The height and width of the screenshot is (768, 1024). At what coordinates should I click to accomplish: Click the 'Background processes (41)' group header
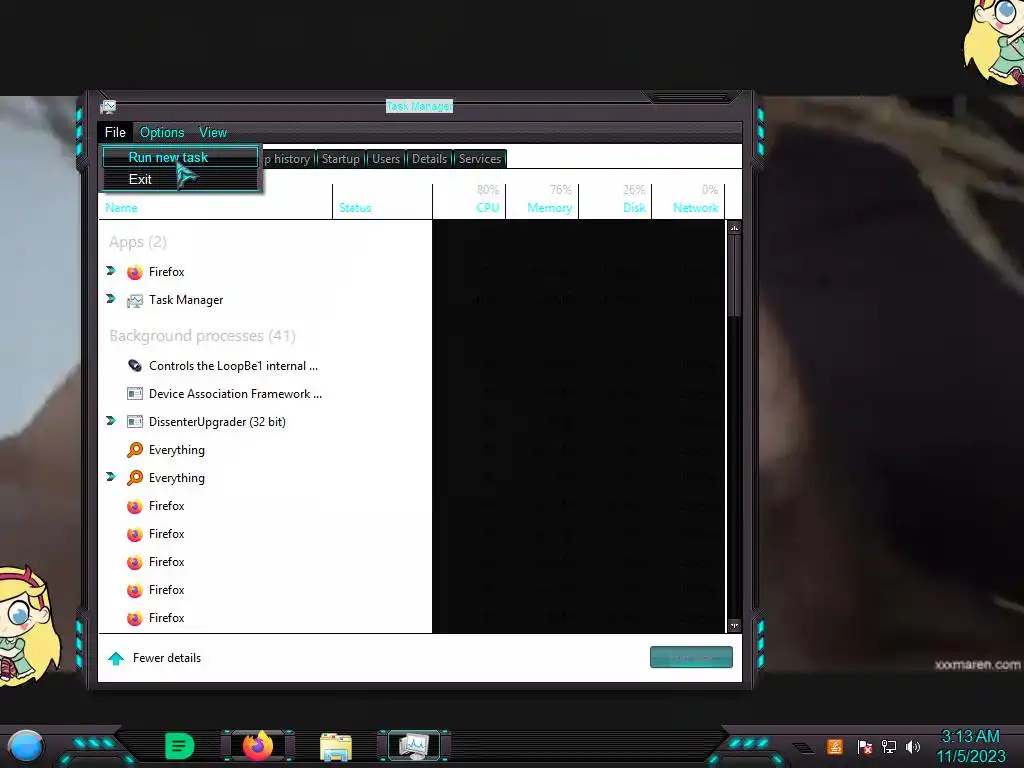(202, 336)
